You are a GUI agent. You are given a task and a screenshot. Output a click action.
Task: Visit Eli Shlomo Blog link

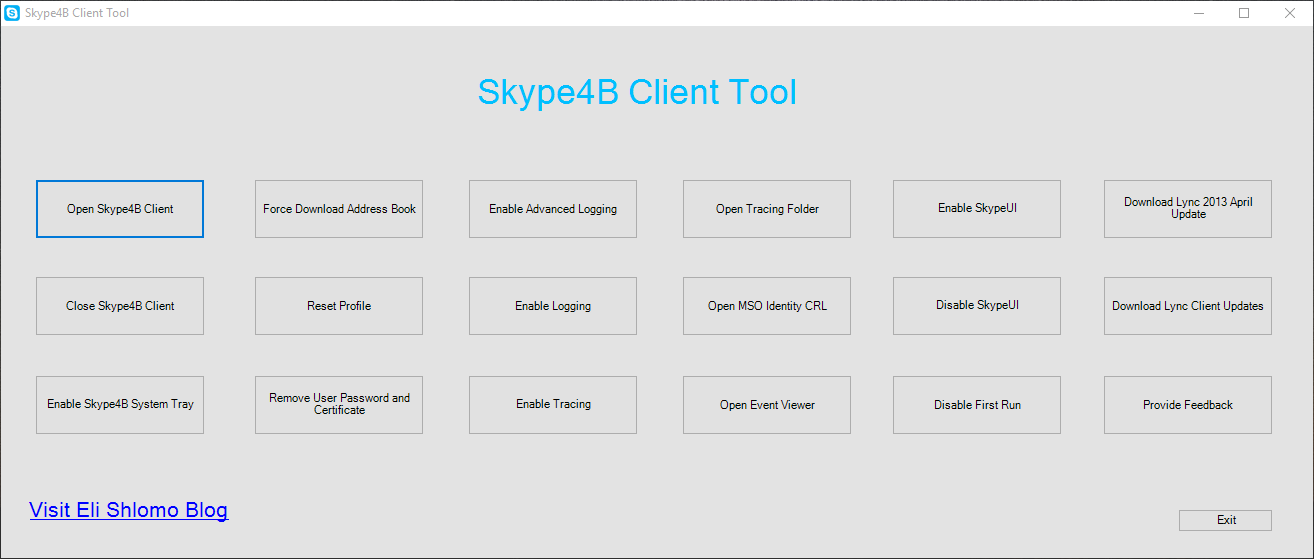coord(129,511)
